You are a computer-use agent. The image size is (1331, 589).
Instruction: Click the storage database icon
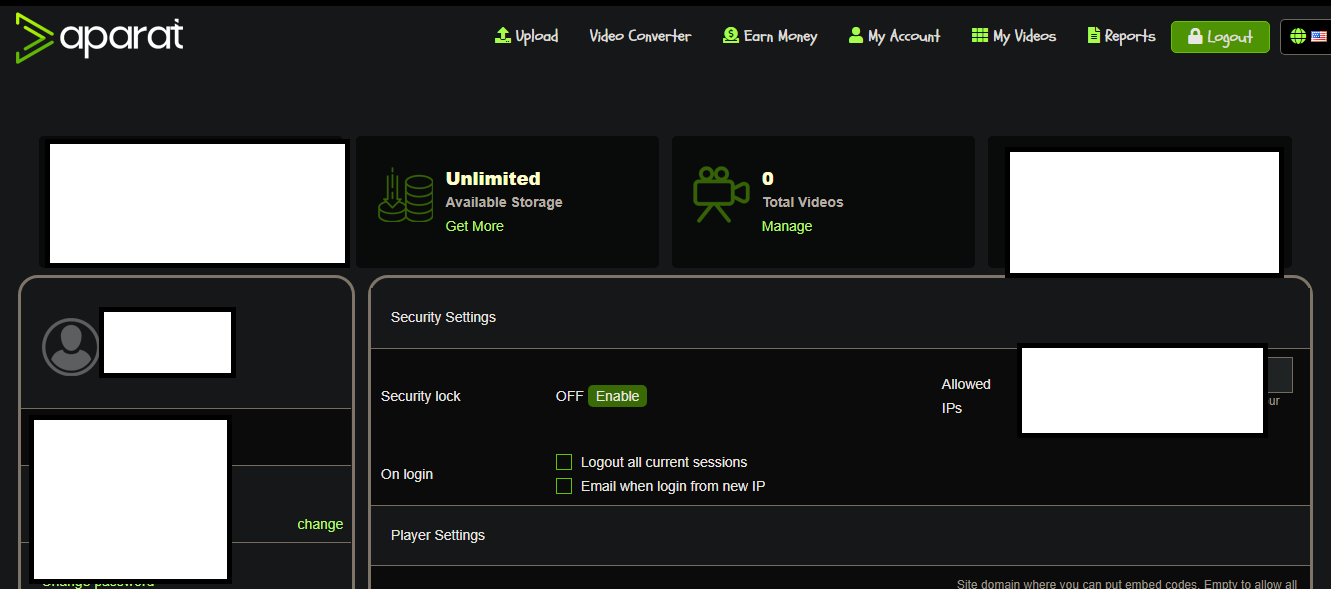pyautogui.click(x=406, y=194)
